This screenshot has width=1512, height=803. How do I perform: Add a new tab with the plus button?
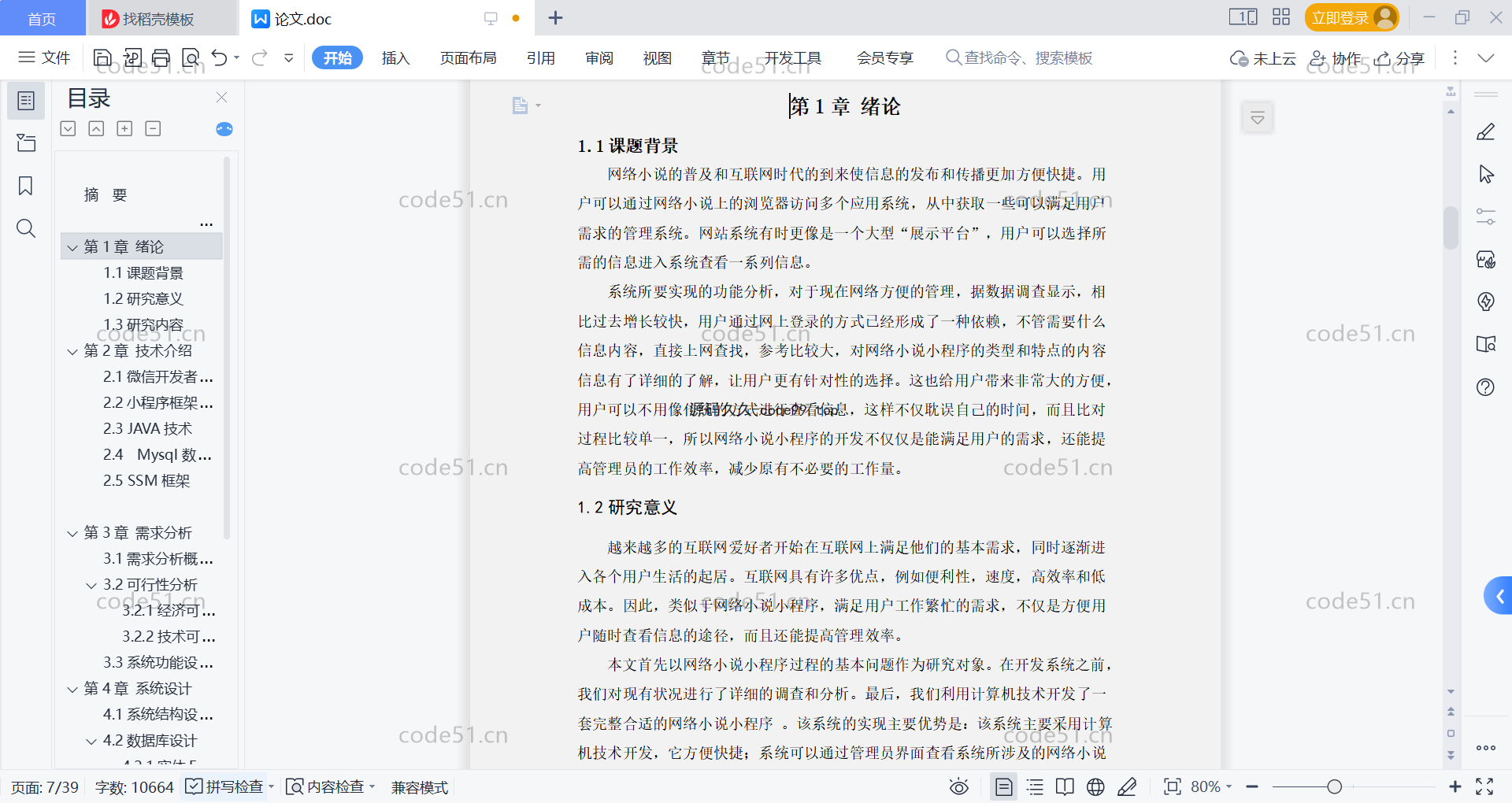click(x=555, y=18)
